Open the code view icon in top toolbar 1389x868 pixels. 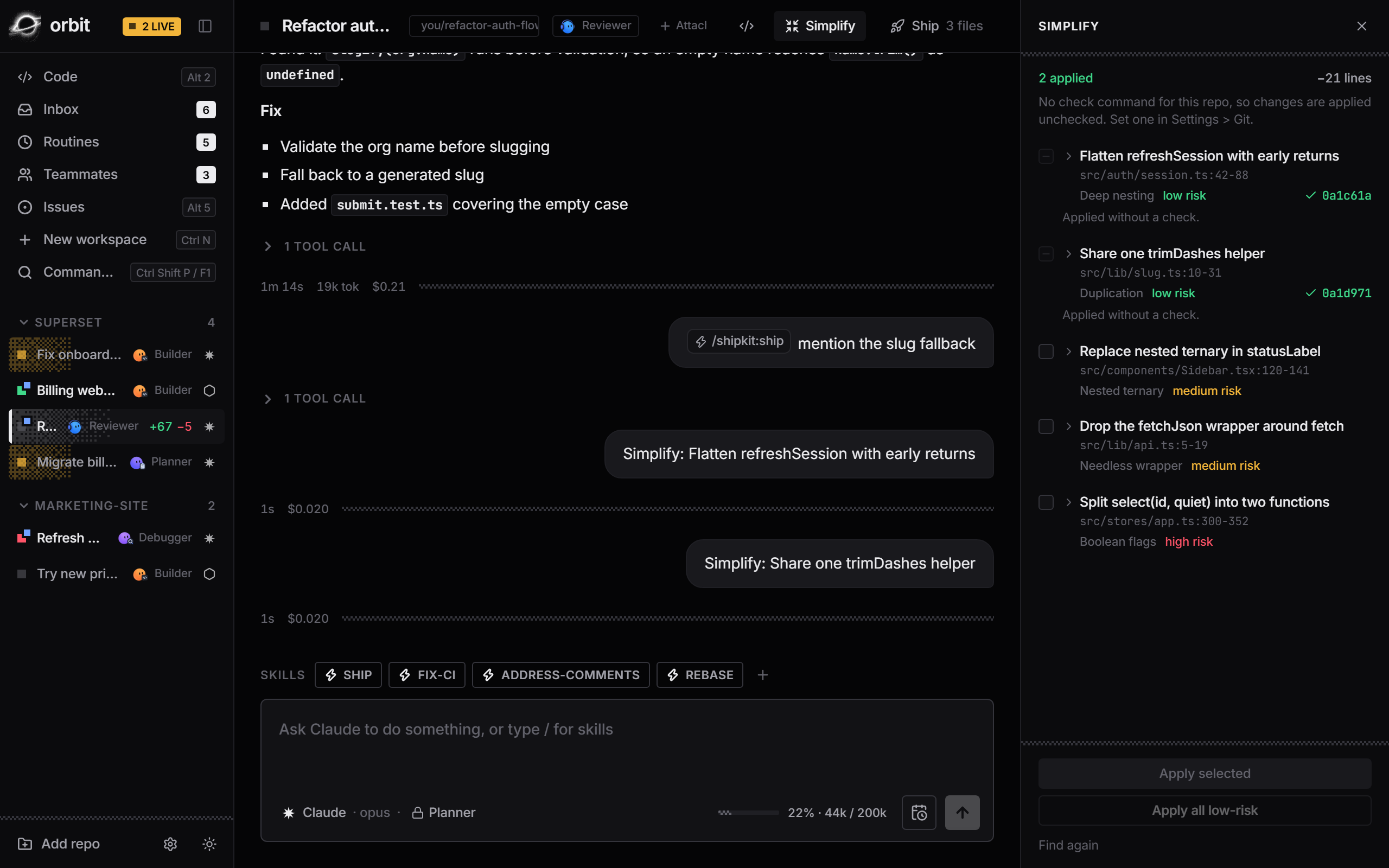[746, 26]
